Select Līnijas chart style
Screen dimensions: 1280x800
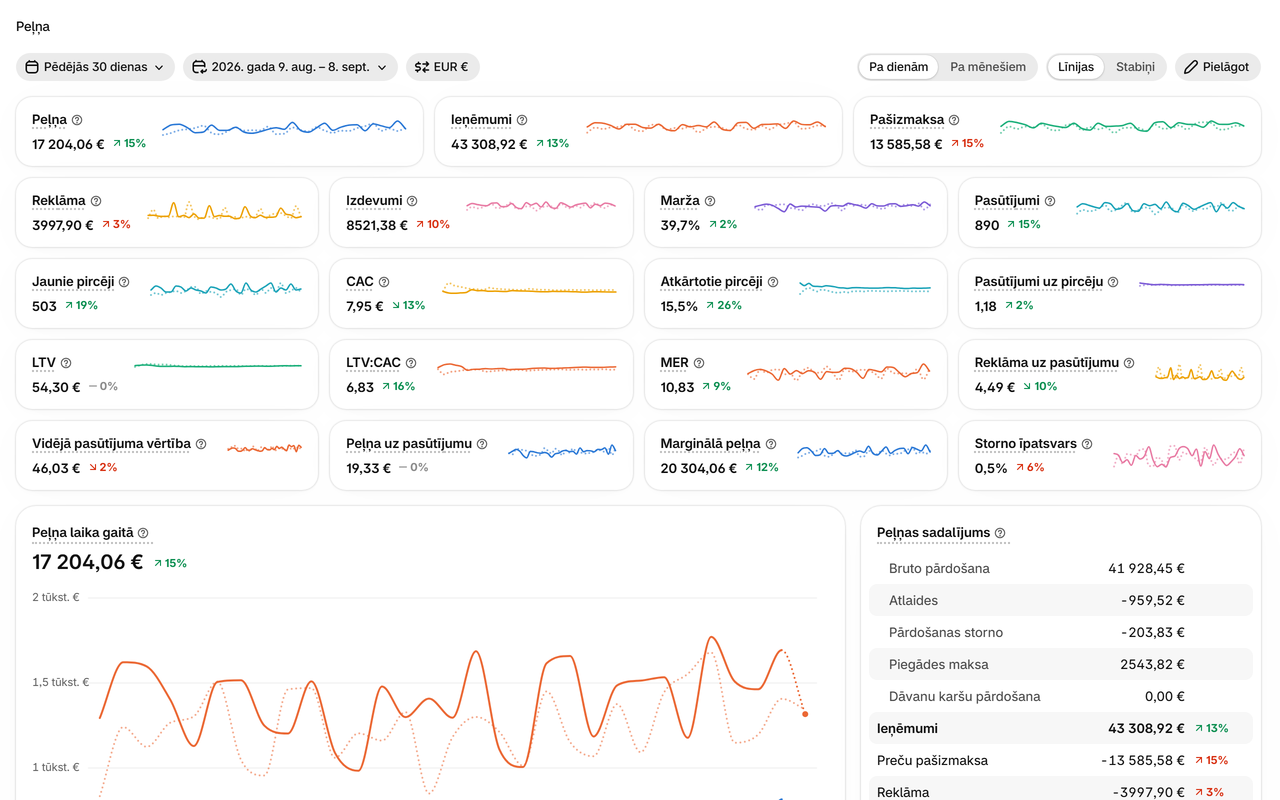click(1076, 67)
